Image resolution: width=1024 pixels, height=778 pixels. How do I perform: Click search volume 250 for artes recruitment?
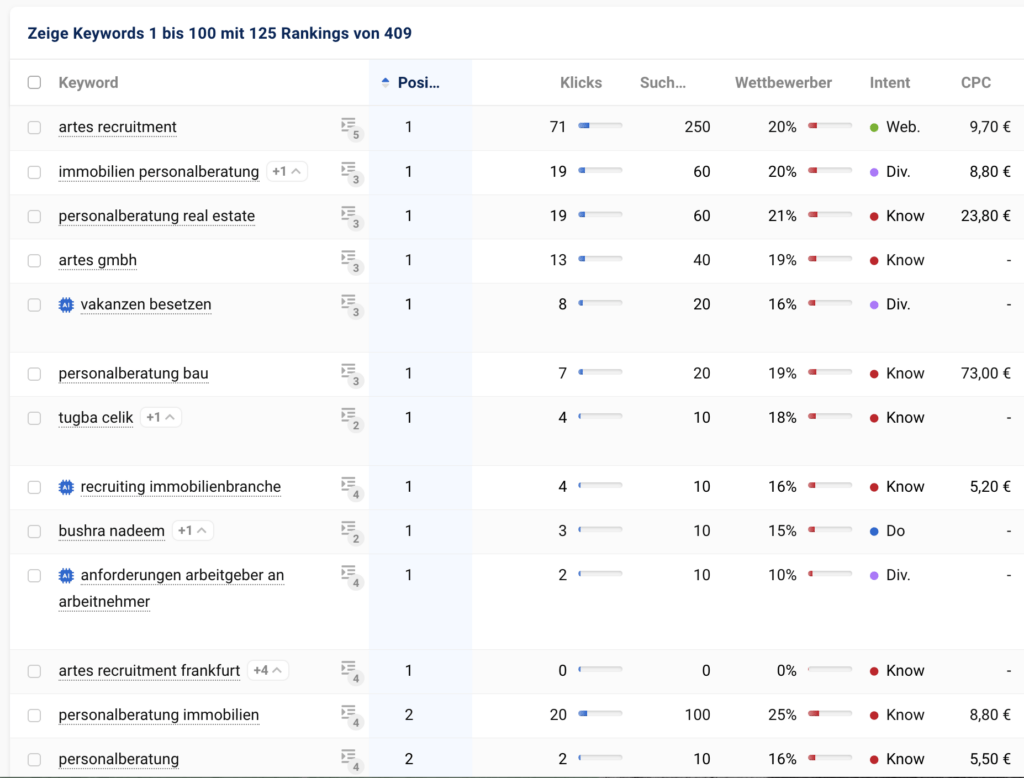coord(697,127)
